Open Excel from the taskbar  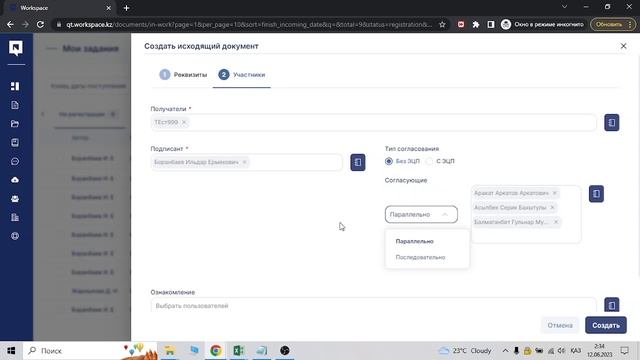[238, 350]
